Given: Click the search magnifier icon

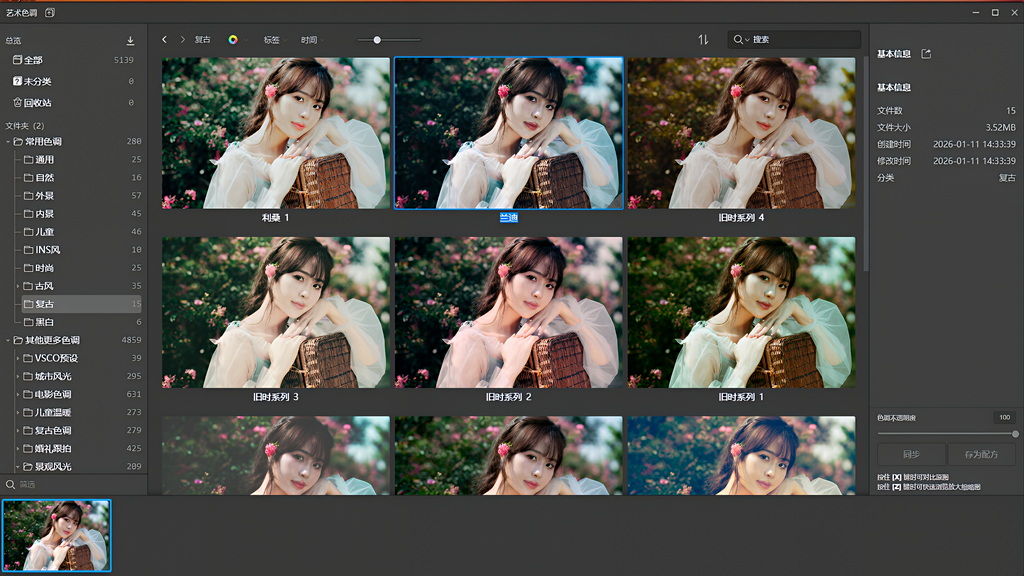Looking at the screenshot, I should (x=739, y=40).
